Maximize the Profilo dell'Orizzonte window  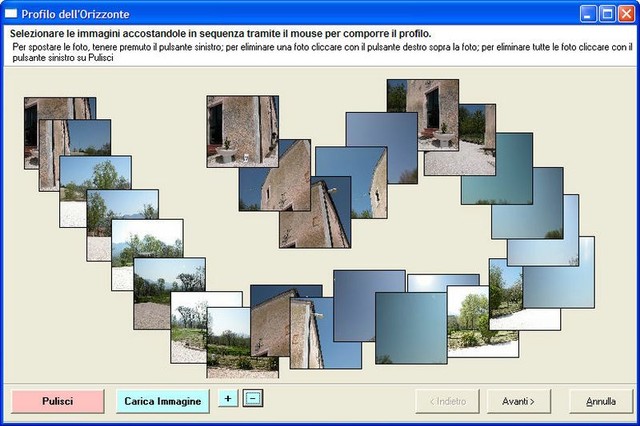[x=607, y=14]
